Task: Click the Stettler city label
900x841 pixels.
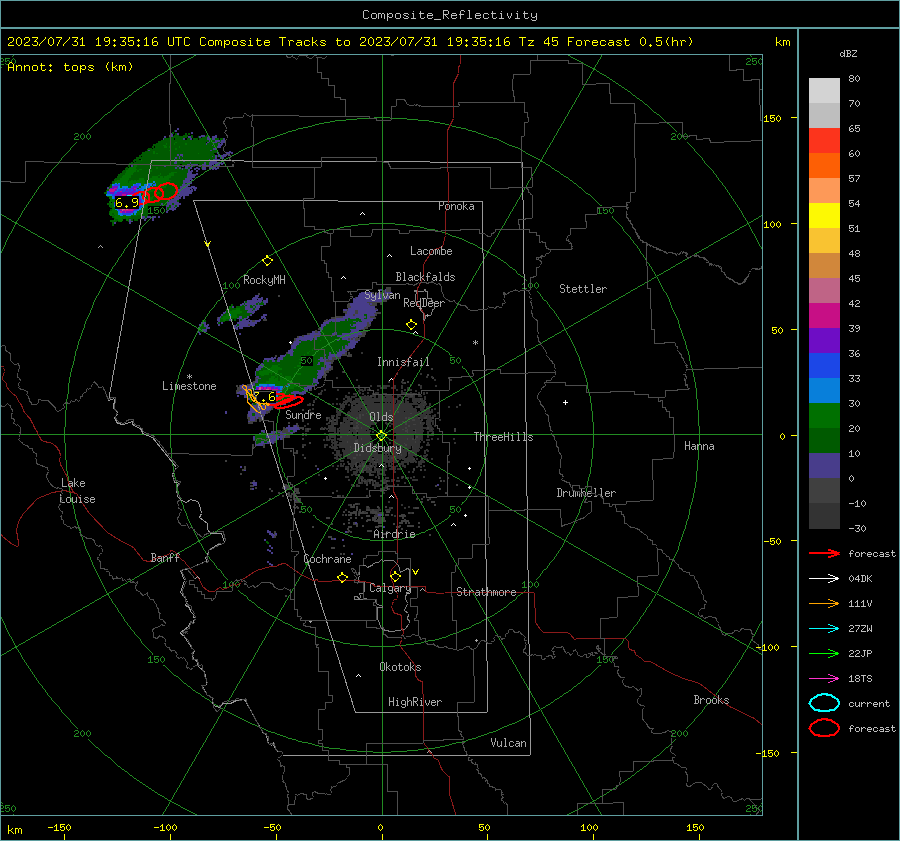Action: pyautogui.click(x=583, y=289)
